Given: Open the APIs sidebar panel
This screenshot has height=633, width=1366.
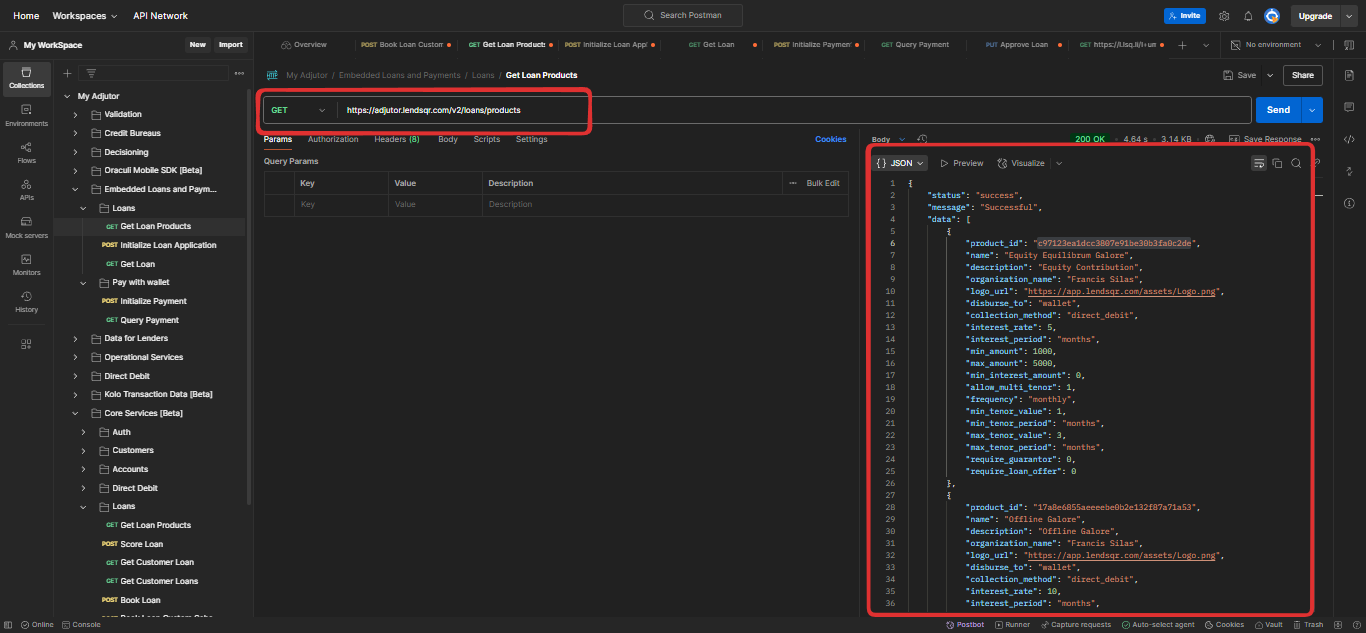Looking at the screenshot, I should click(x=27, y=190).
